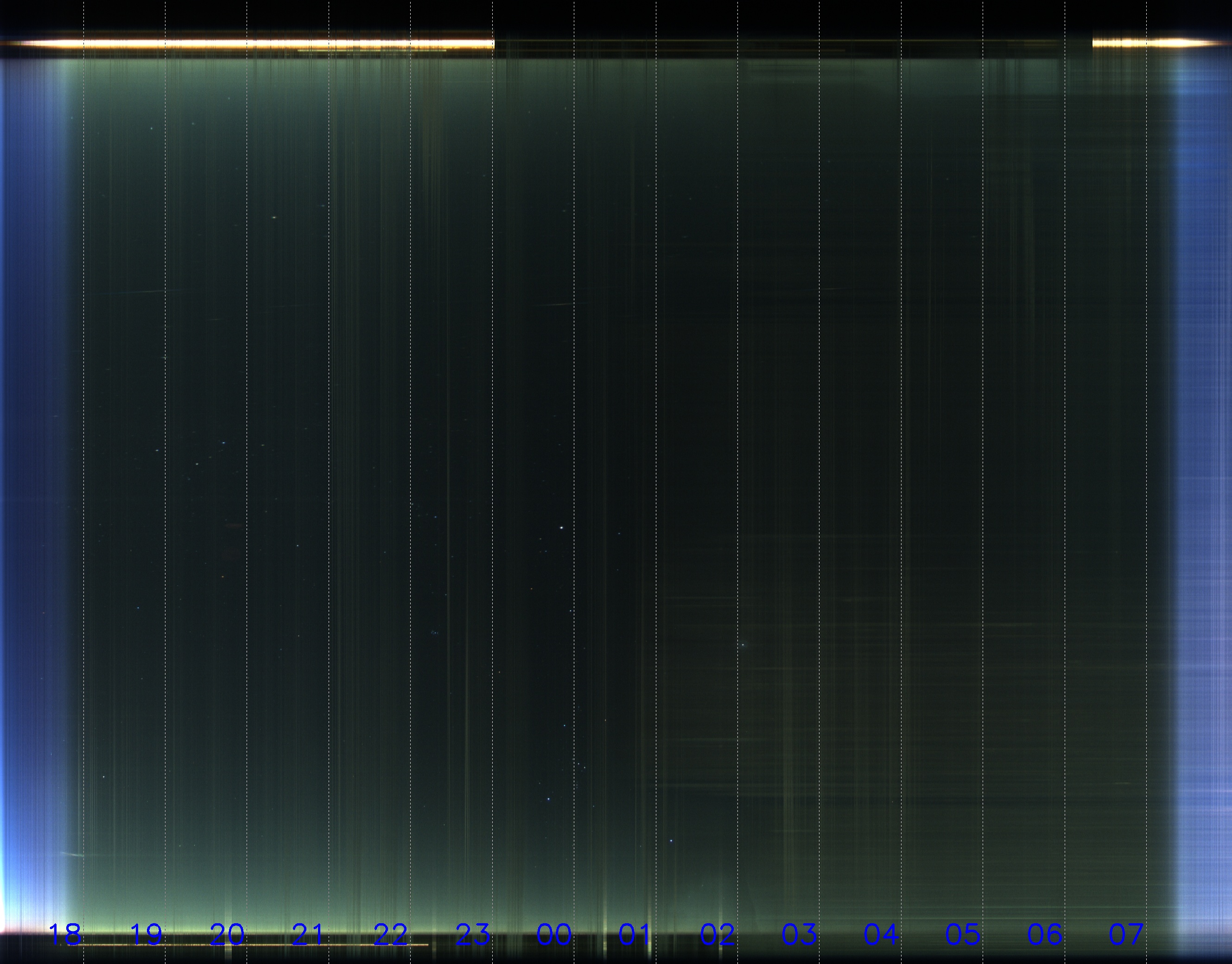The width and height of the screenshot is (1232, 964).
Task: Select the 01 hour marker
Action: coord(635,934)
